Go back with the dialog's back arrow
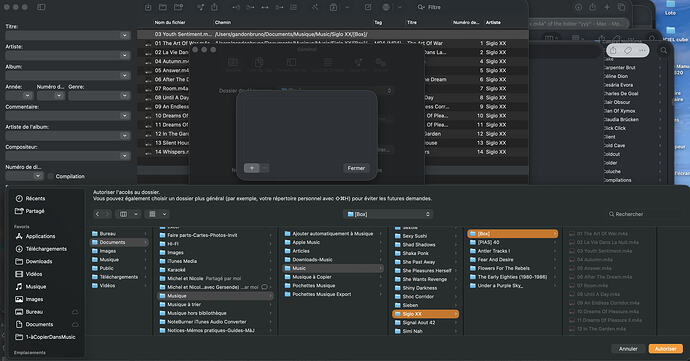Screen dimensions: 690x361 point(98,214)
